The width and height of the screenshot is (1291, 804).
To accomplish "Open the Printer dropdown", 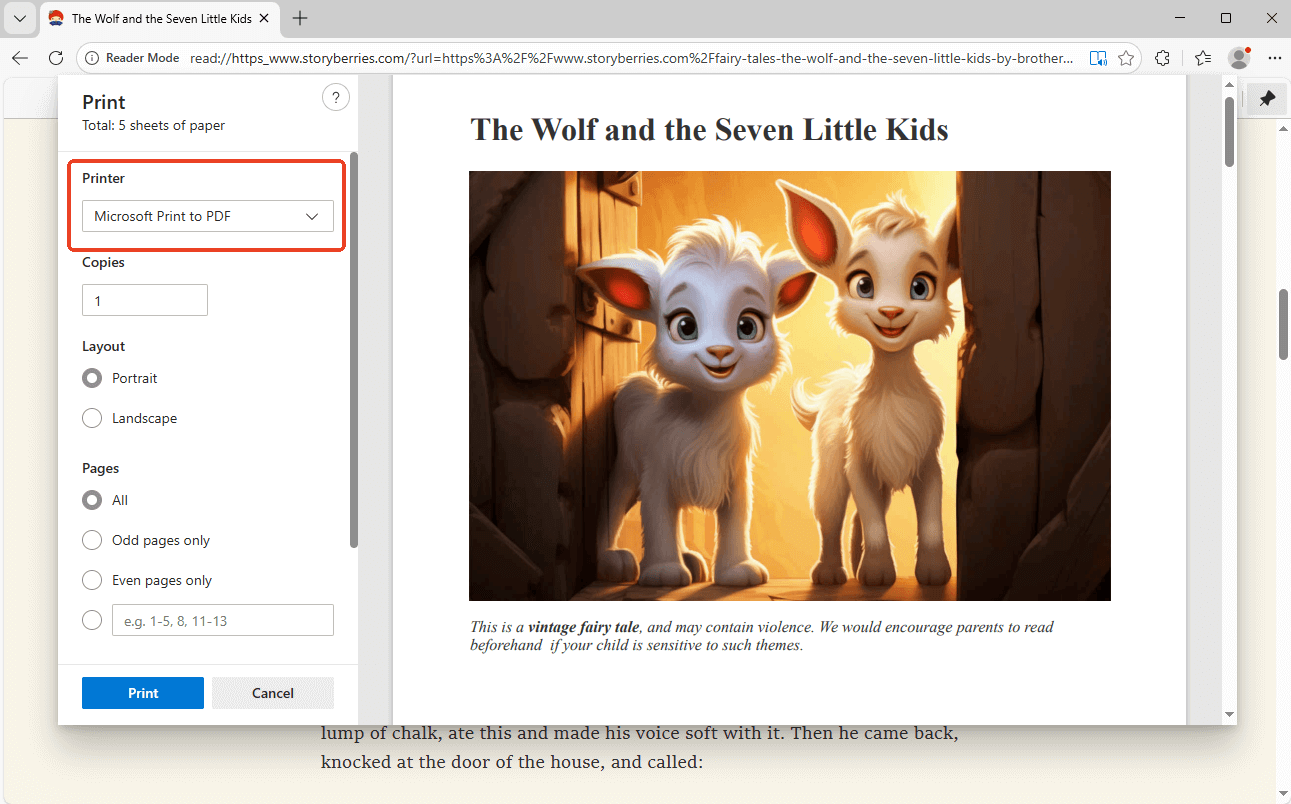I will click(x=207, y=216).
